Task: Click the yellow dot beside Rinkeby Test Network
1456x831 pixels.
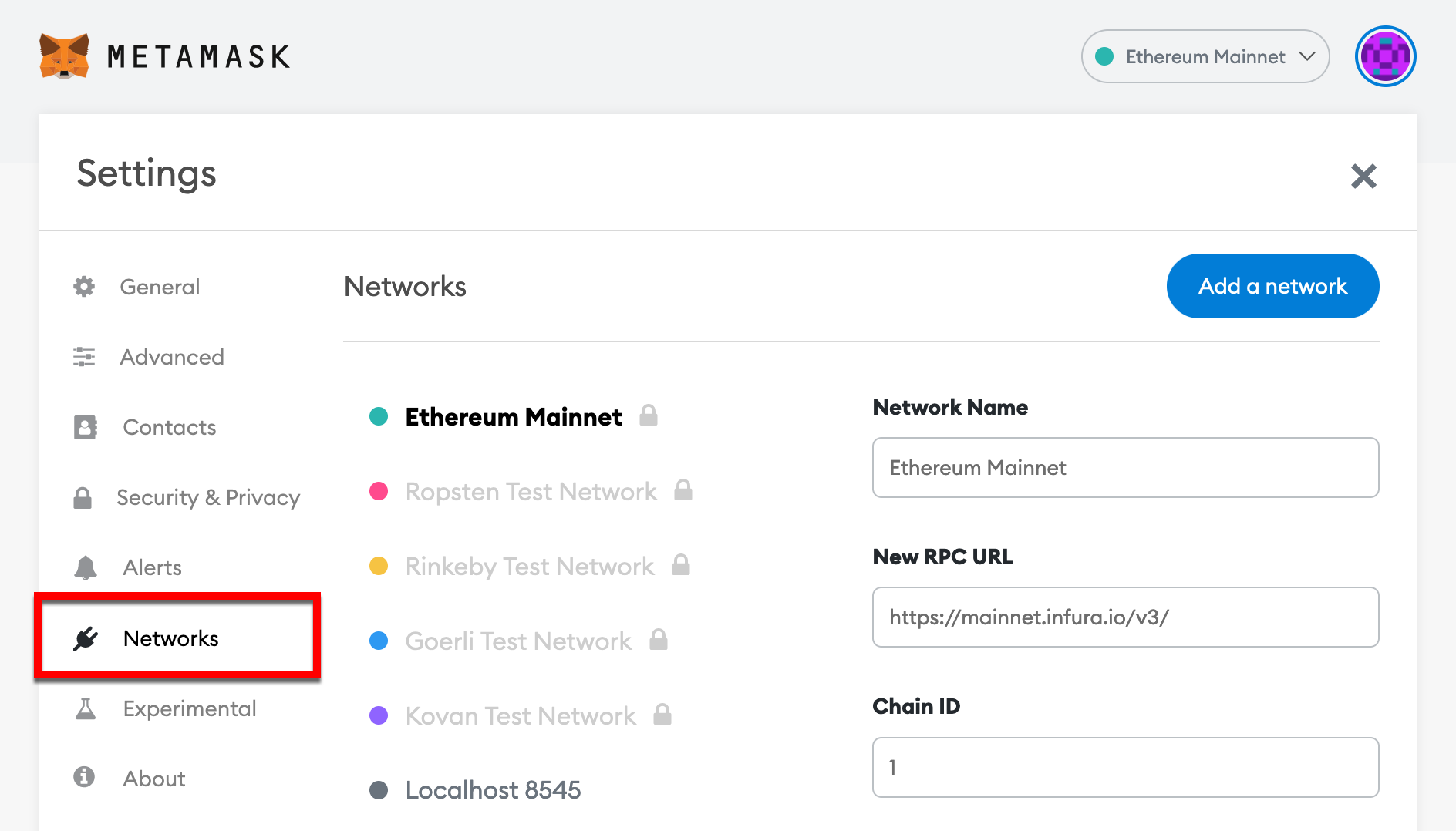Action: [379, 566]
